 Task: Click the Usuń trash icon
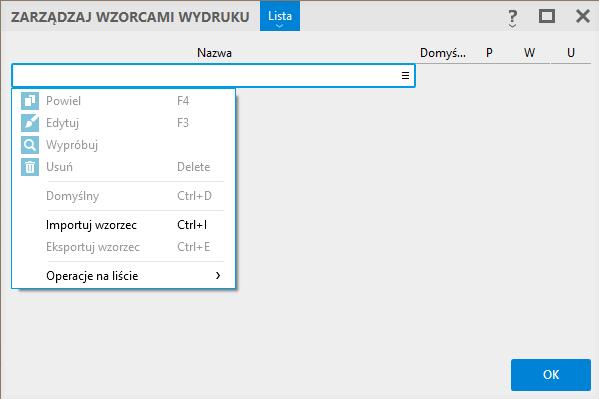pyautogui.click(x=30, y=167)
